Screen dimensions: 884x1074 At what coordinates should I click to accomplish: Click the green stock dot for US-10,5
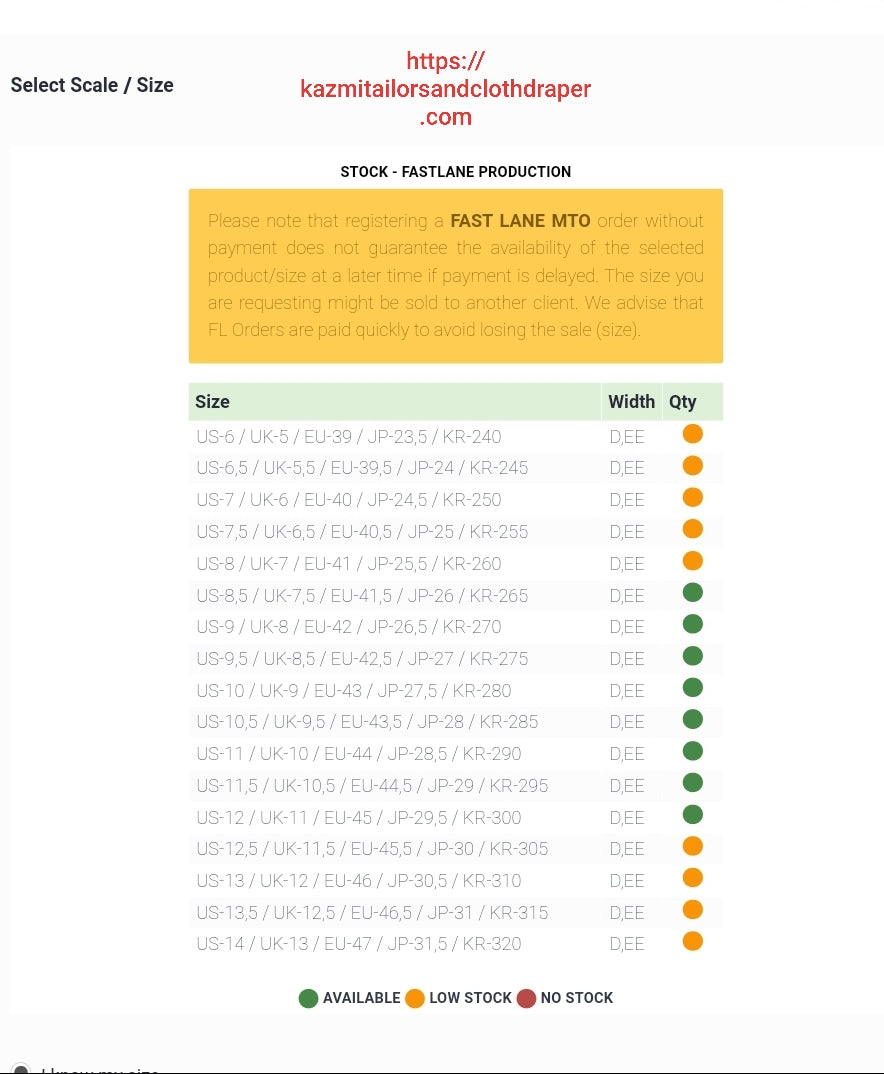692,720
